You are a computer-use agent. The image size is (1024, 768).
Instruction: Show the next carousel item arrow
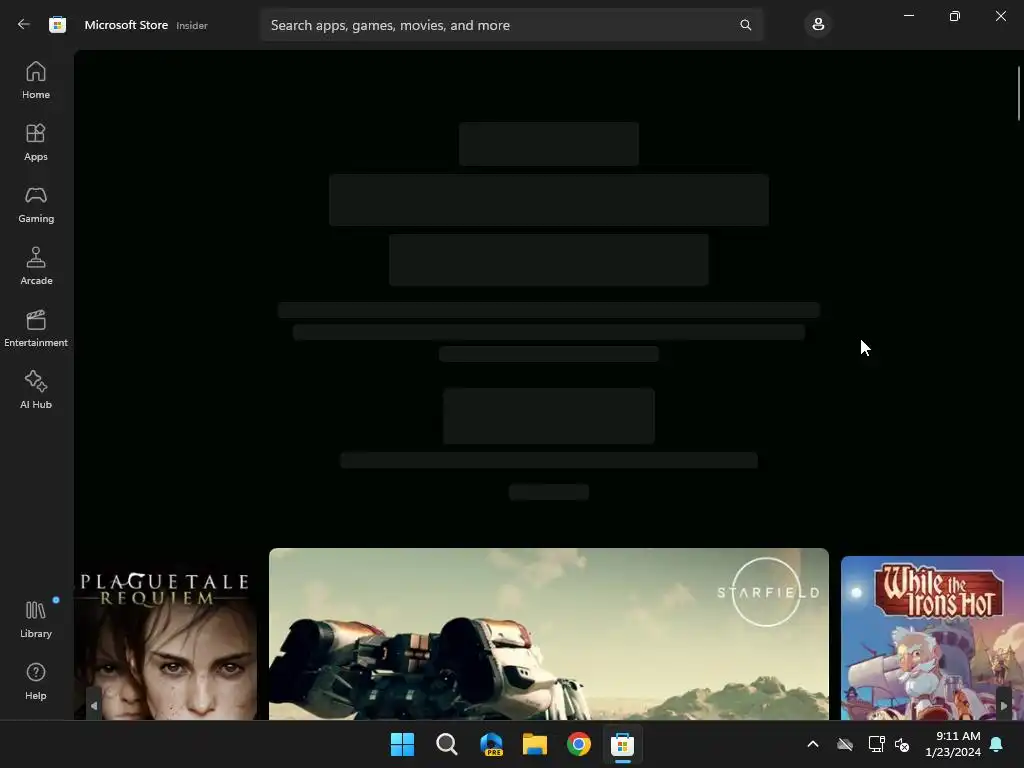pyautogui.click(x=1004, y=705)
